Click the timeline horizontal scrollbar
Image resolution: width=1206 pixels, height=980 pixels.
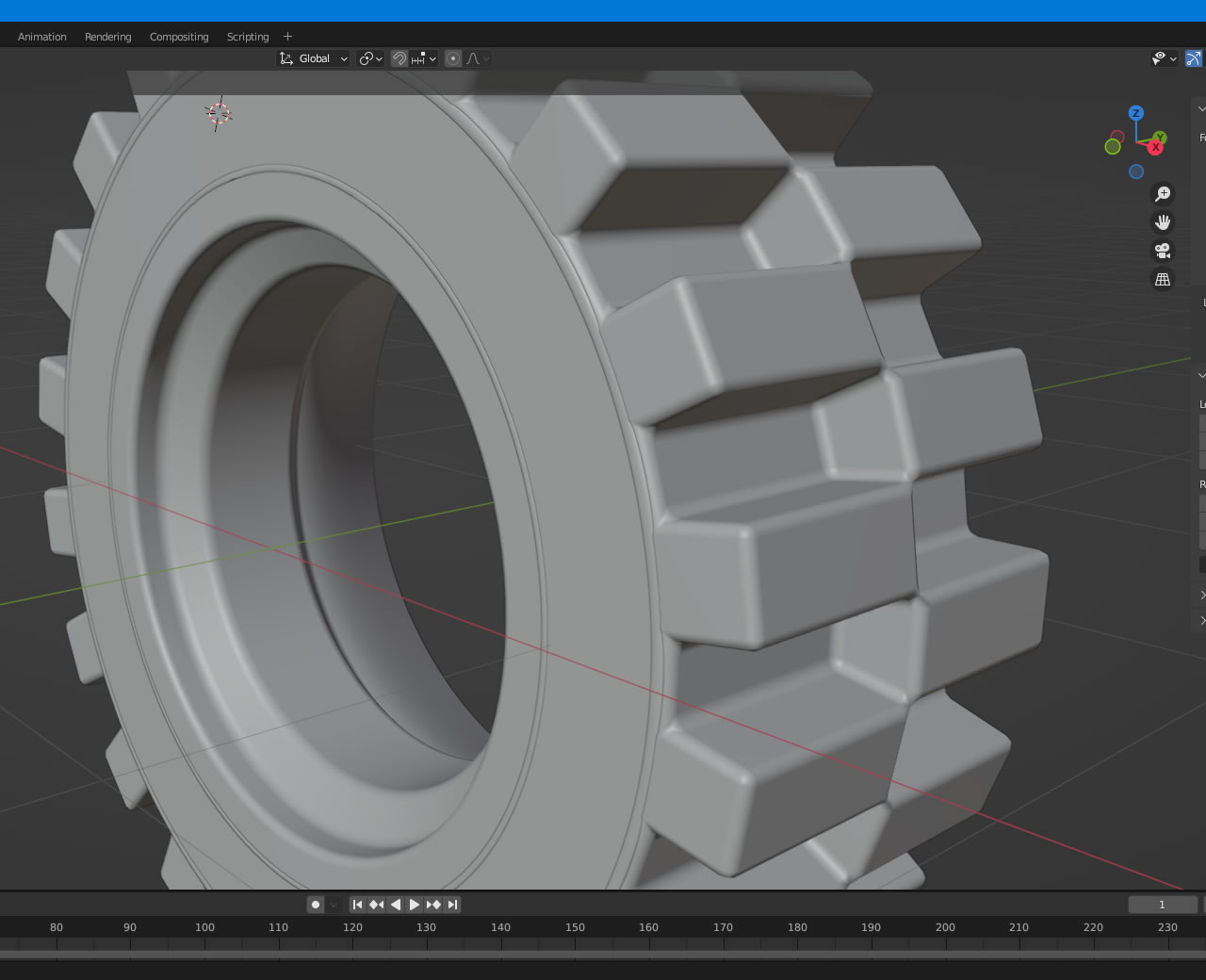tap(603, 955)
